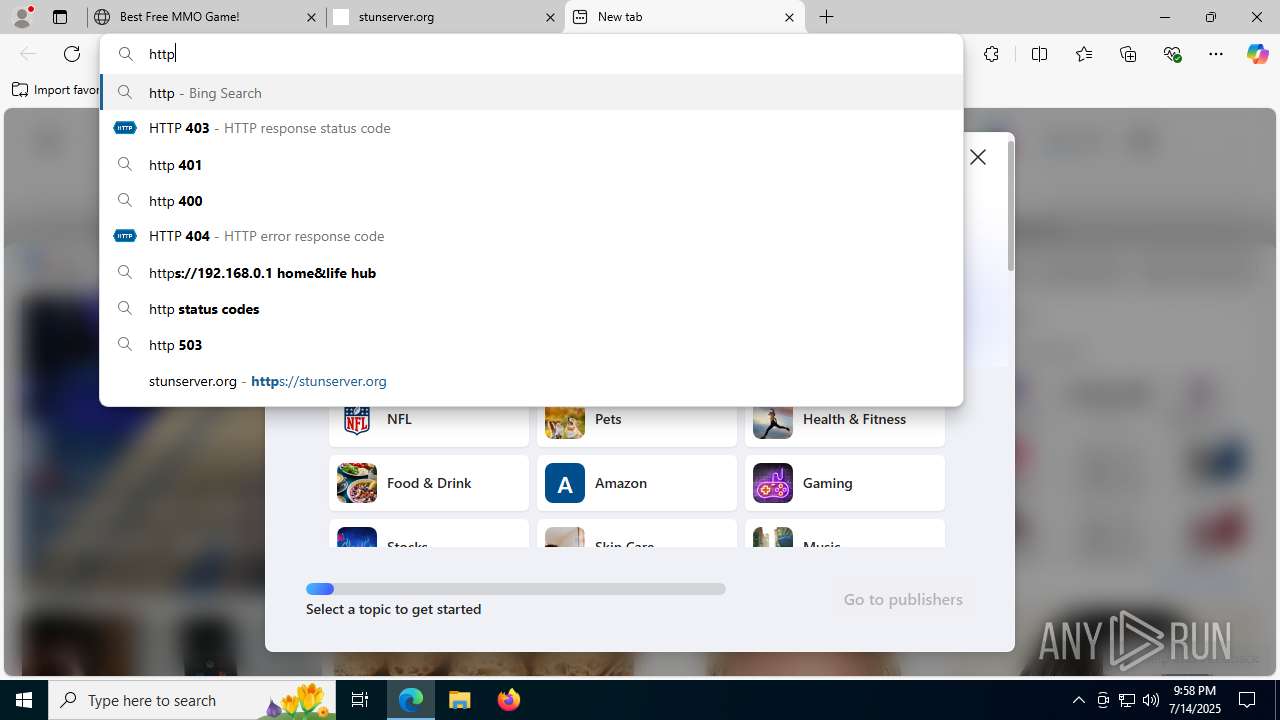
Task: Click the Gaming controller icon
Action: tap(773, 483)
